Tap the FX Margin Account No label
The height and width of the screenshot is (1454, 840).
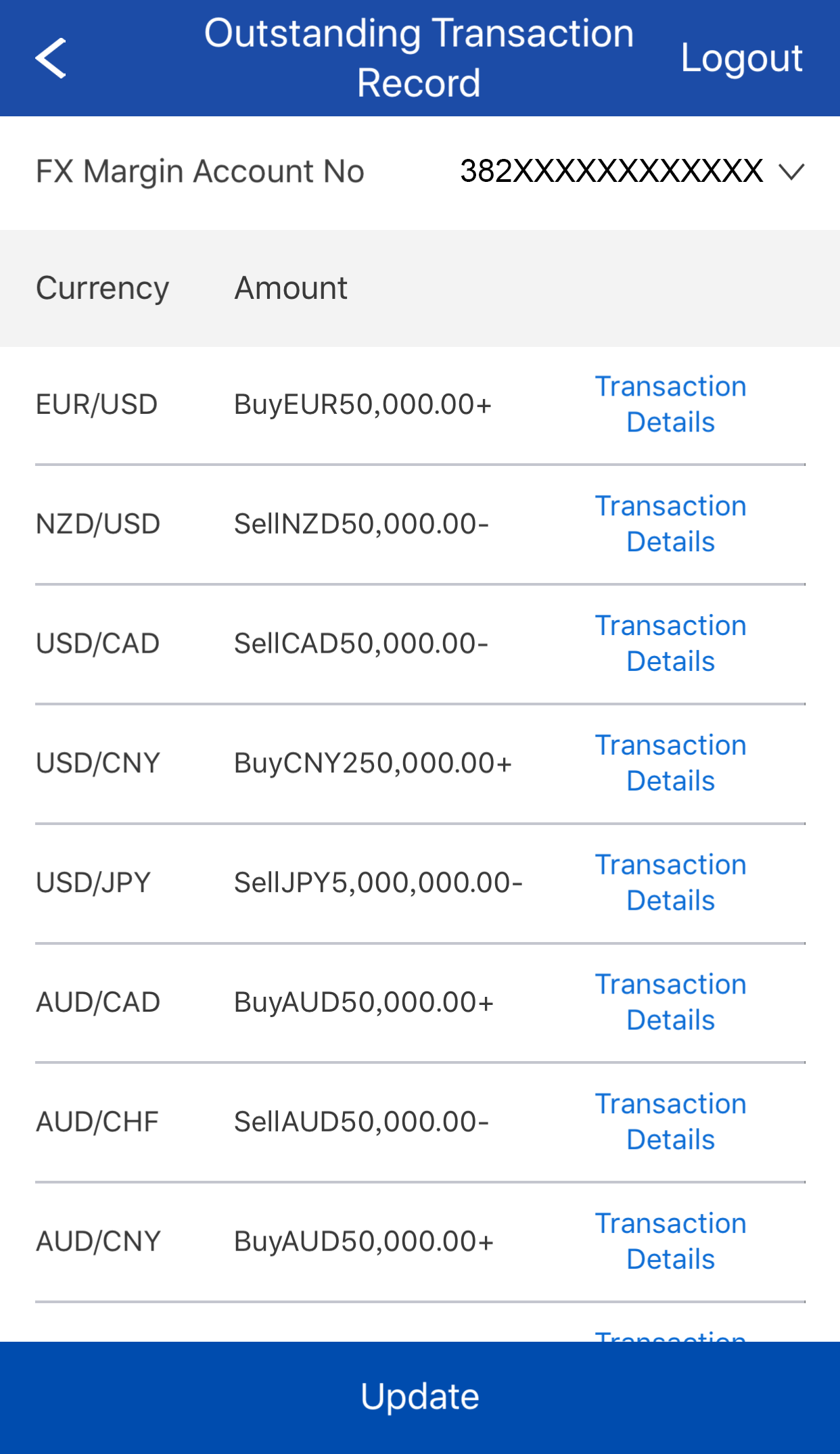point(200,172)
